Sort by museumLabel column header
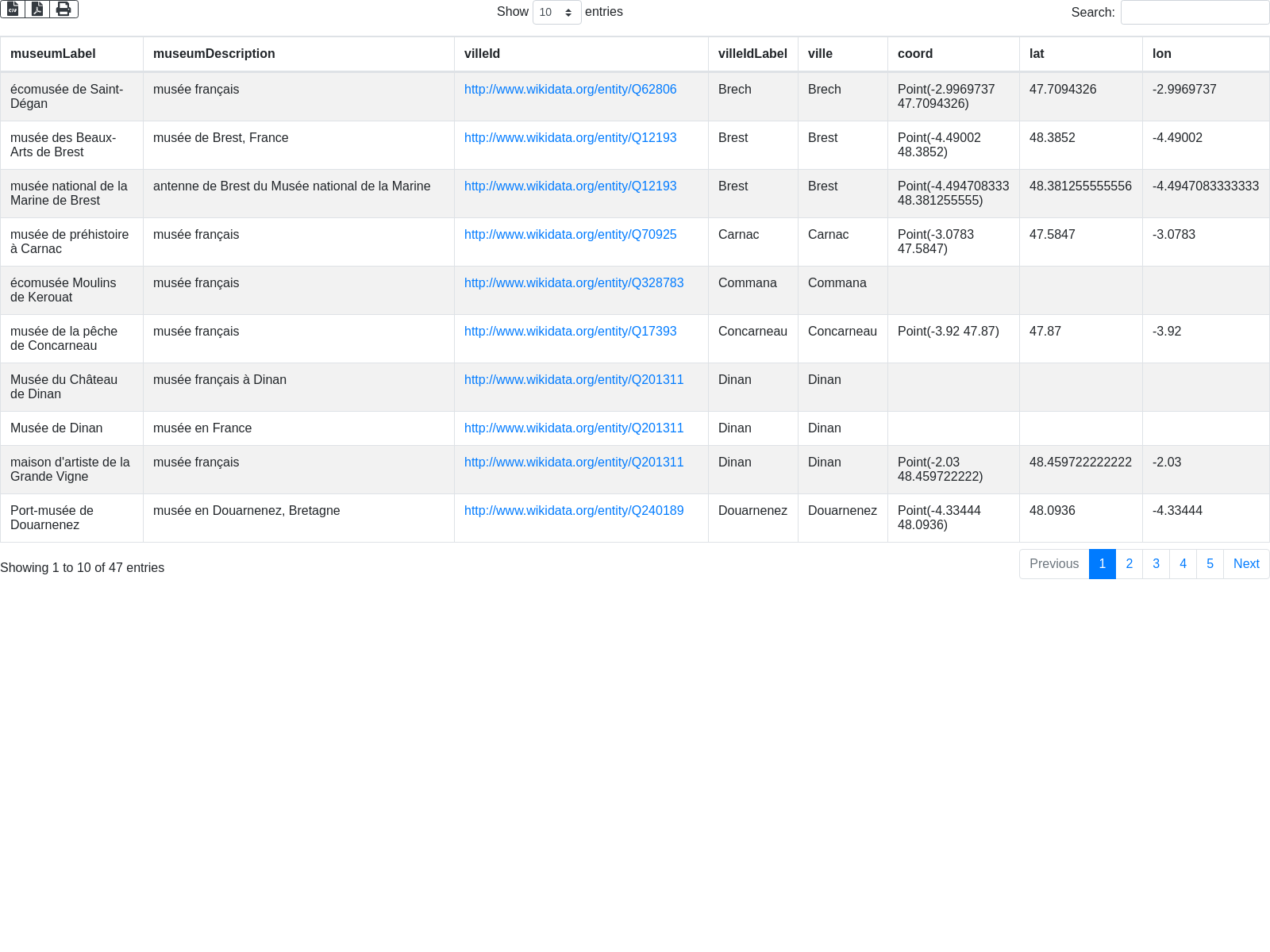The image size is (1270, 952). tap(53, 54)
